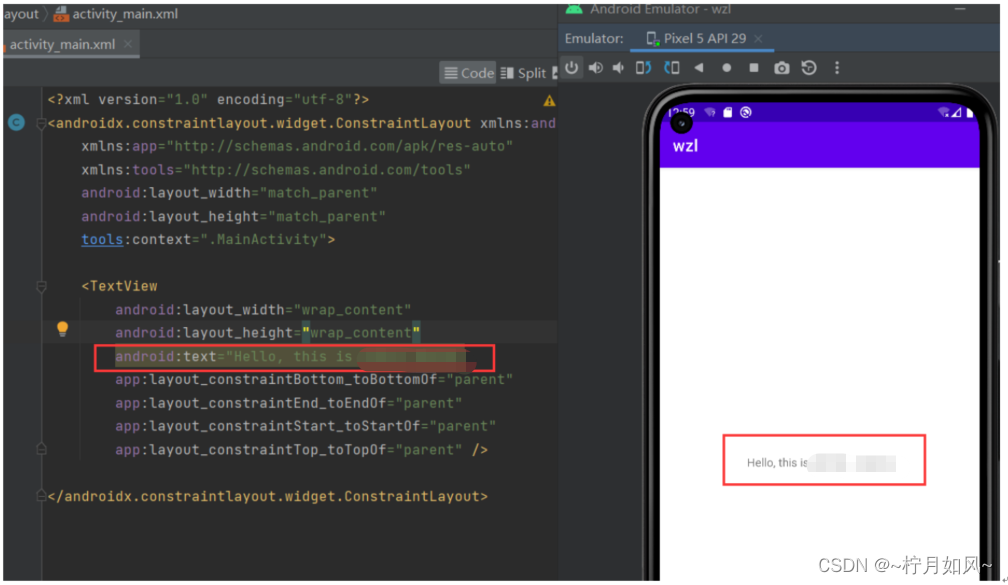Click the closing ConstraintLayout tag text
The width and height of the screenshot is (1008, 585).
pos(267,496)
